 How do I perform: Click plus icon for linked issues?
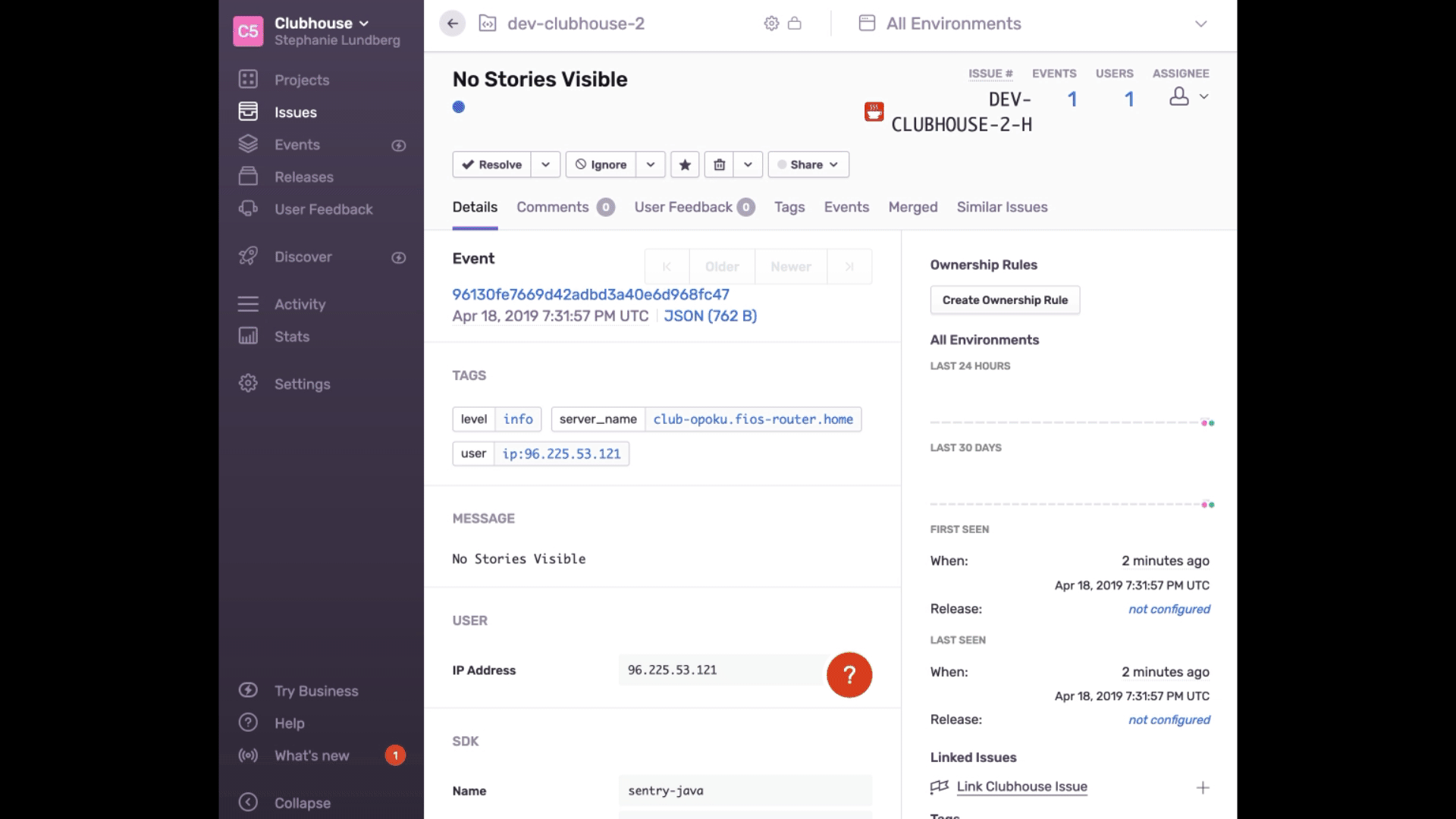pyautogui.click(x=1203, y=788)
